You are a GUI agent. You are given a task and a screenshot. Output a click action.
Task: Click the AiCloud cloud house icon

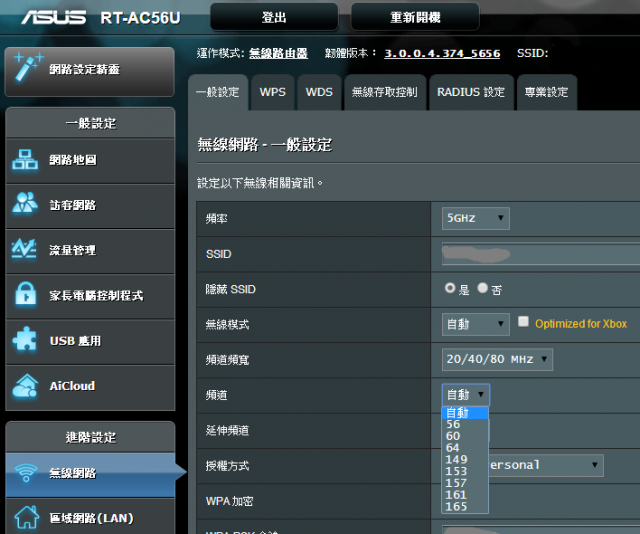click(25, 386)
